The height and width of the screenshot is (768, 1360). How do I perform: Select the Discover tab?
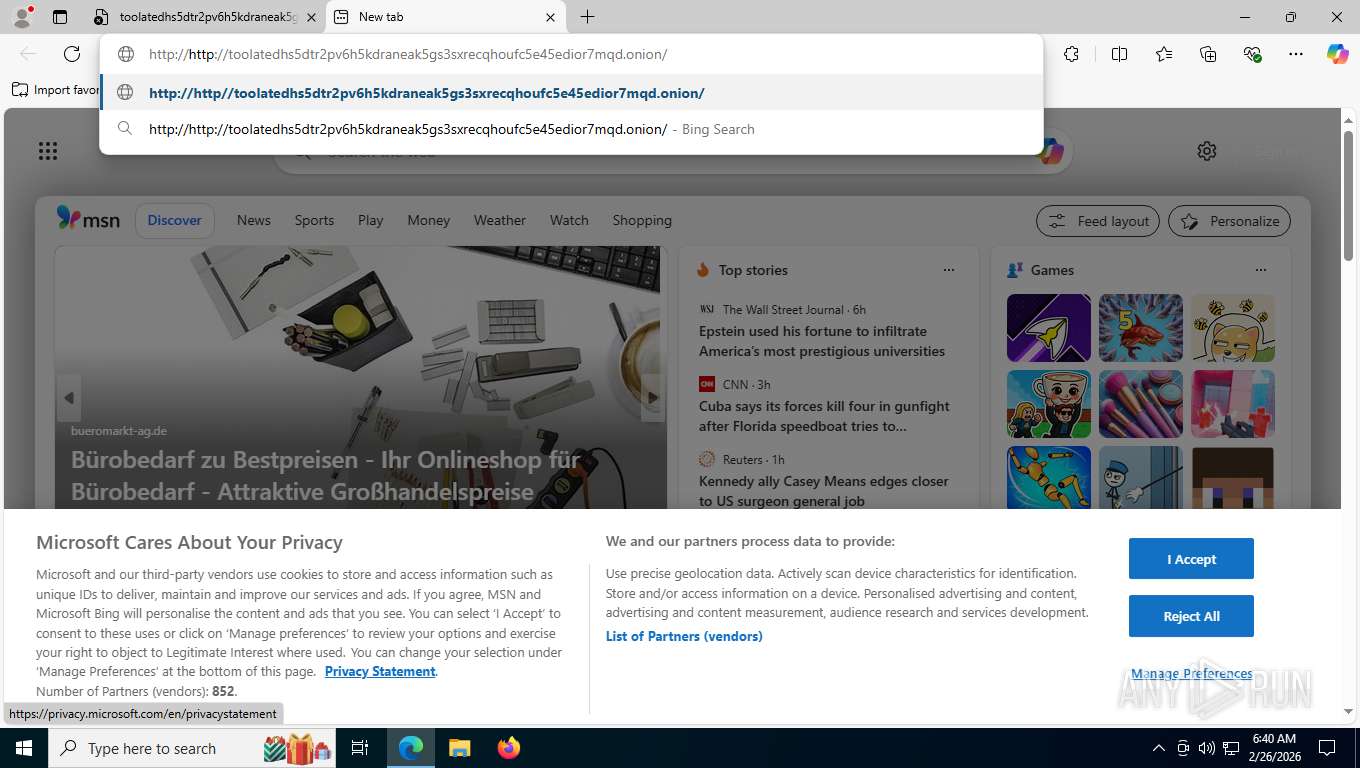click(x=175, y=220)
